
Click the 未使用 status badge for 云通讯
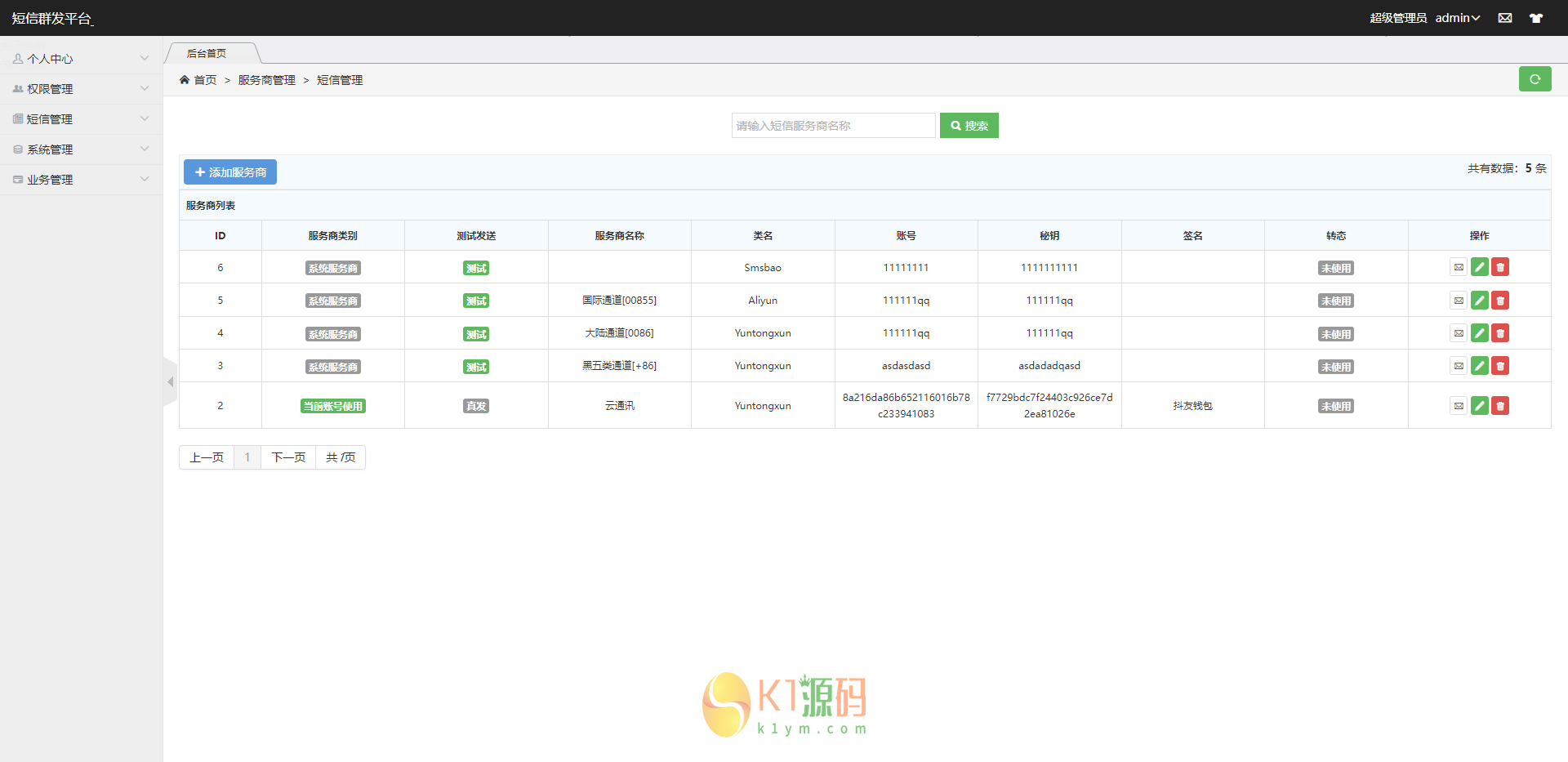click(1336, 406)
